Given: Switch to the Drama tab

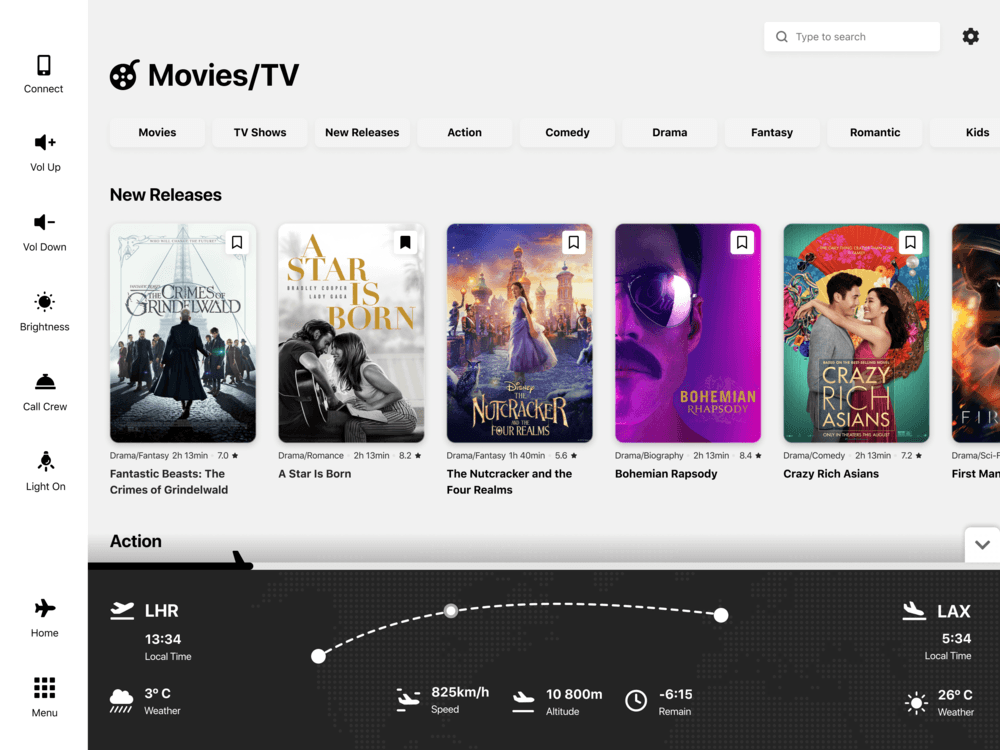Looking at the screenshot, I should (x=670, y=133).
